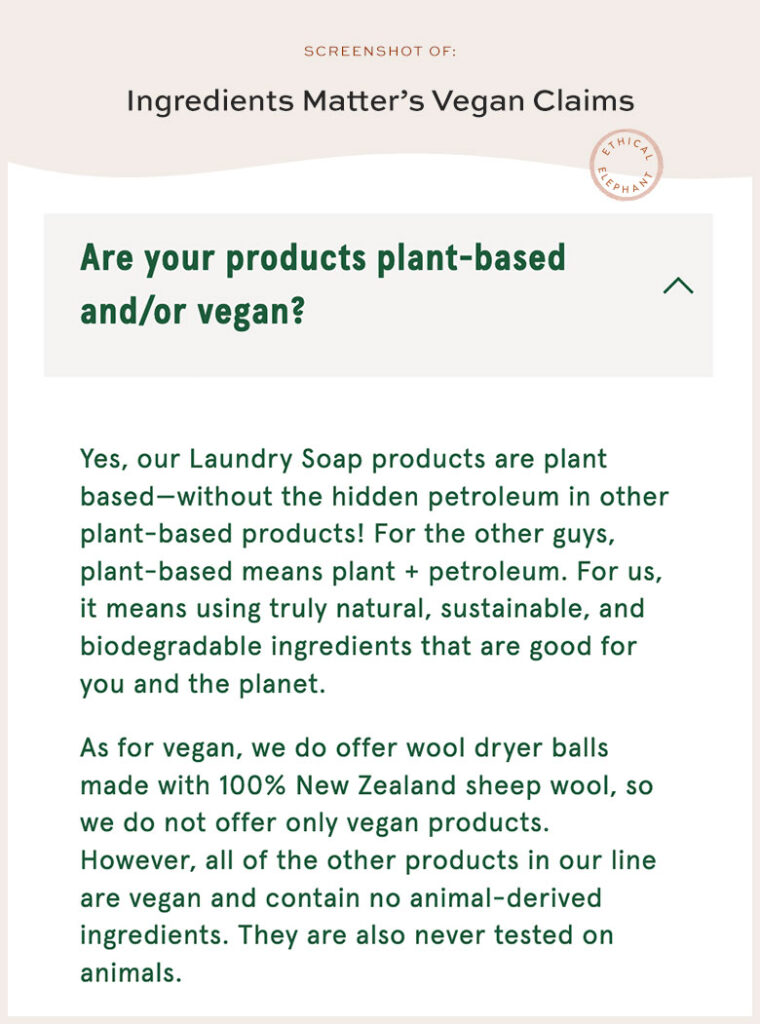Click the 'SCREENSHOT OF:' label
This screenshot has height=1024, width=760.
click(x=380, y=52)
